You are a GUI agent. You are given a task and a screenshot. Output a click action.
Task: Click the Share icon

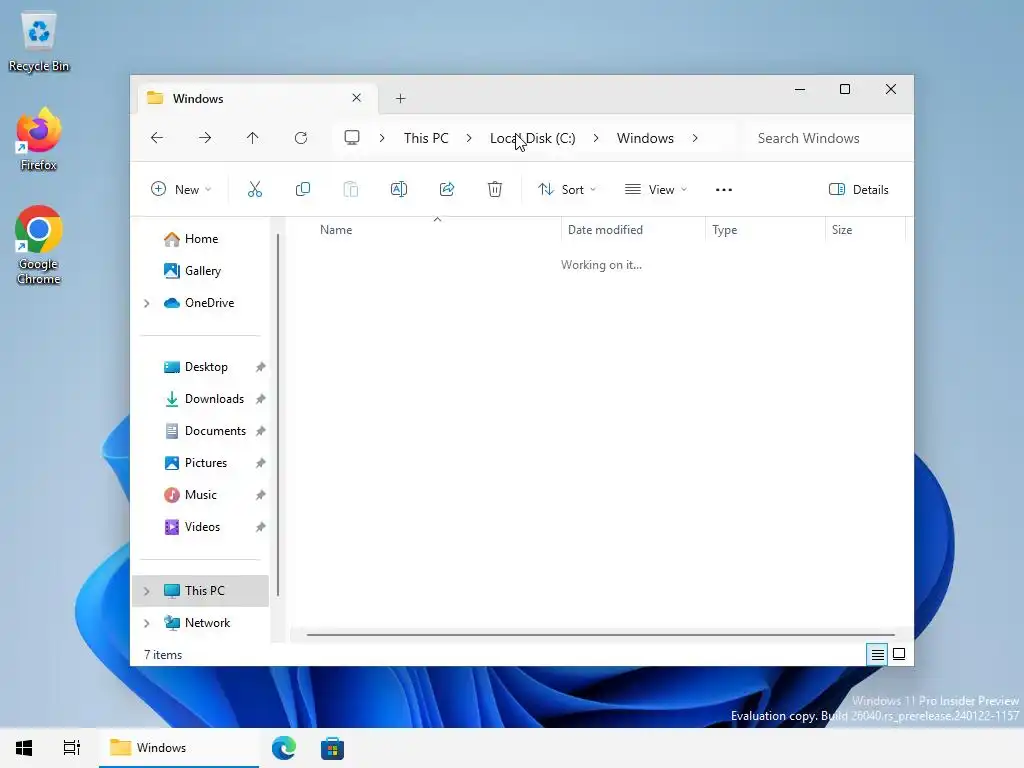point(447,189)
